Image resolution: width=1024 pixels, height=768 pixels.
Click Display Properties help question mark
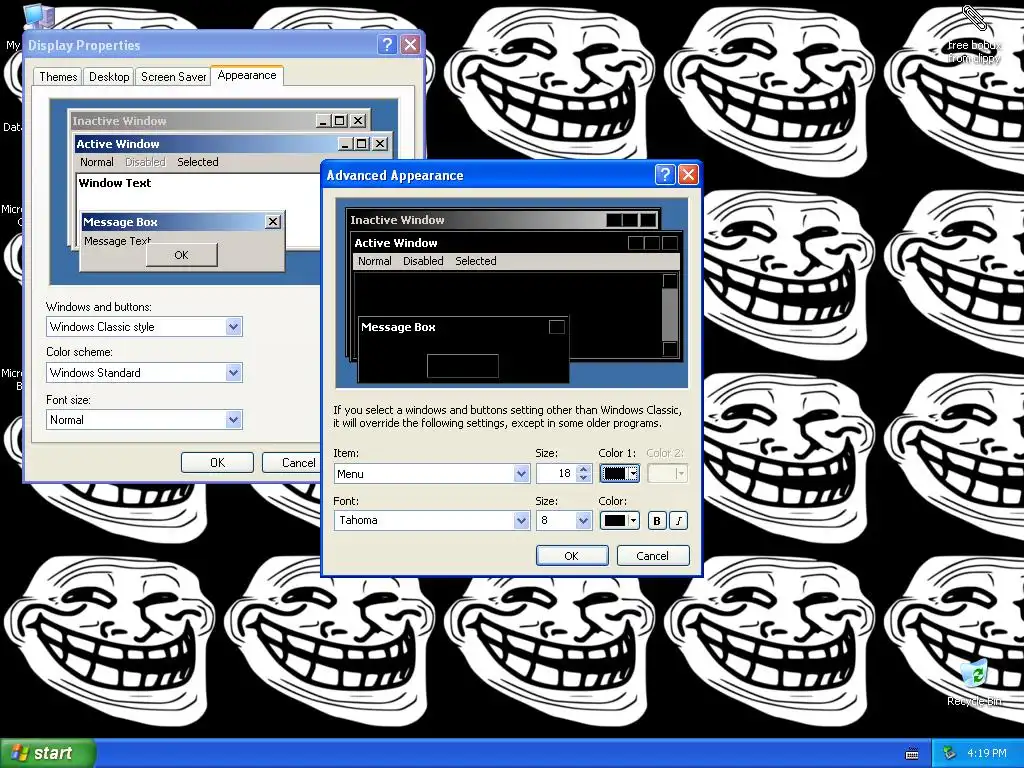(387, 44)
